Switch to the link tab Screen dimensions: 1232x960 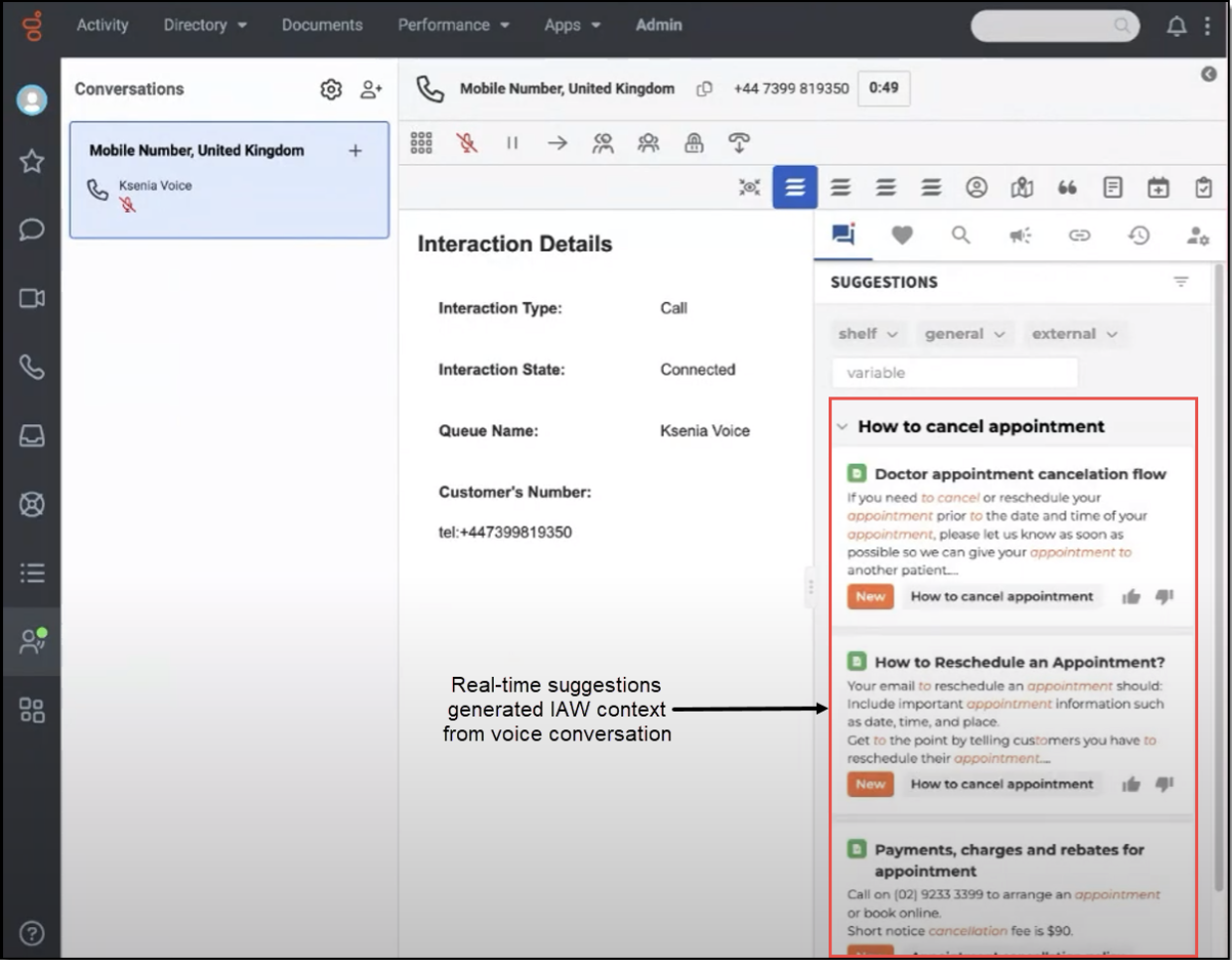click(x=1079, y=236)
